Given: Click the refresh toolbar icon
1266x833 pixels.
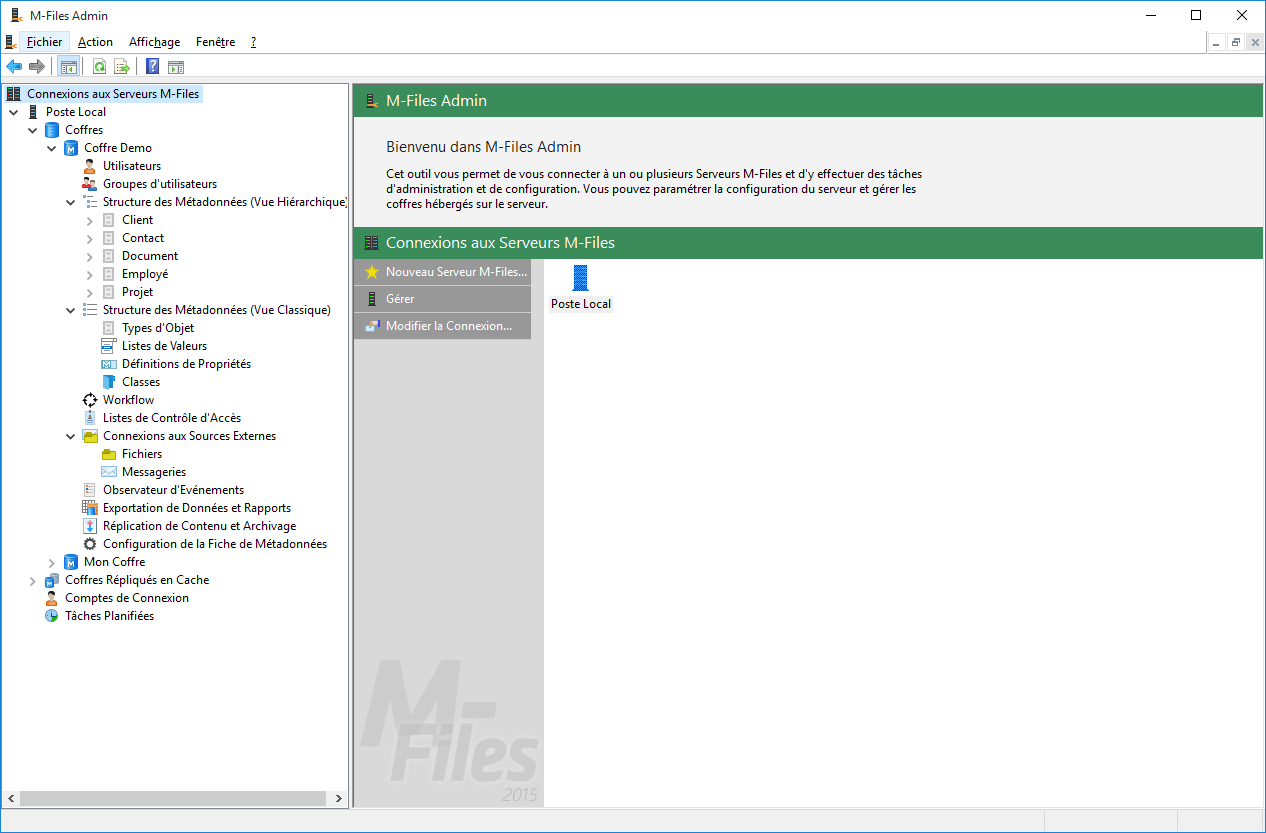Looking at the screenshot, I should (99, 67).
